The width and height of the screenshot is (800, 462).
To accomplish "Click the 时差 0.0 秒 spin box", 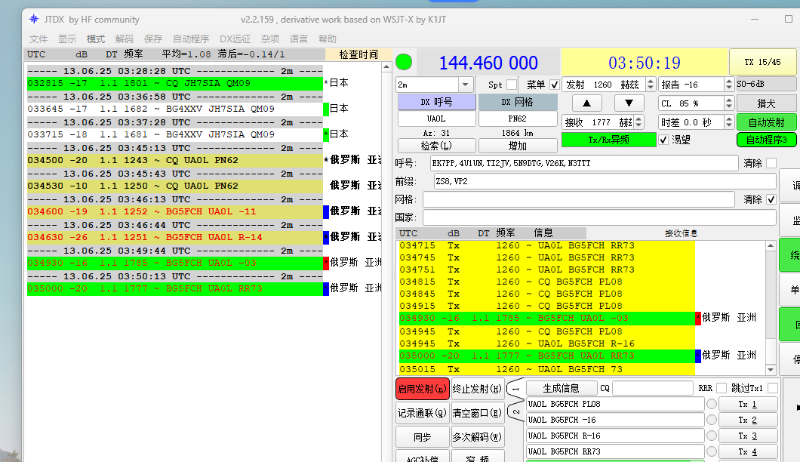I will [x=696, y=122].
